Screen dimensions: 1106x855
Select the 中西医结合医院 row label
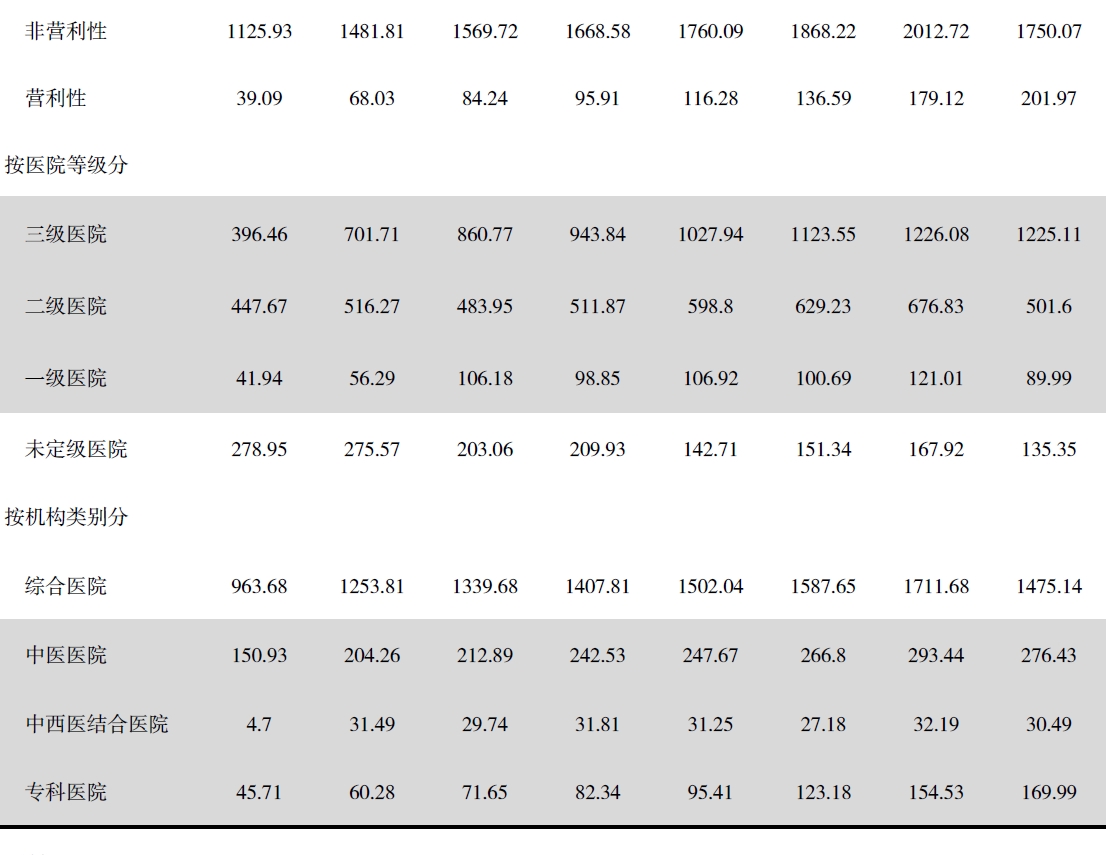pyautogui.click(x=97, y=724)
